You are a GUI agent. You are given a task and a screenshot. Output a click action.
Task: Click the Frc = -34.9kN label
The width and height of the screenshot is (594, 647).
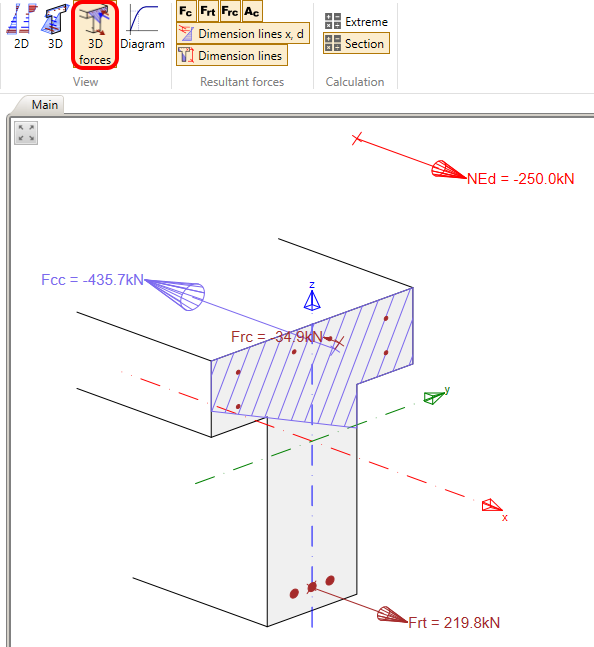click(277, 337)
